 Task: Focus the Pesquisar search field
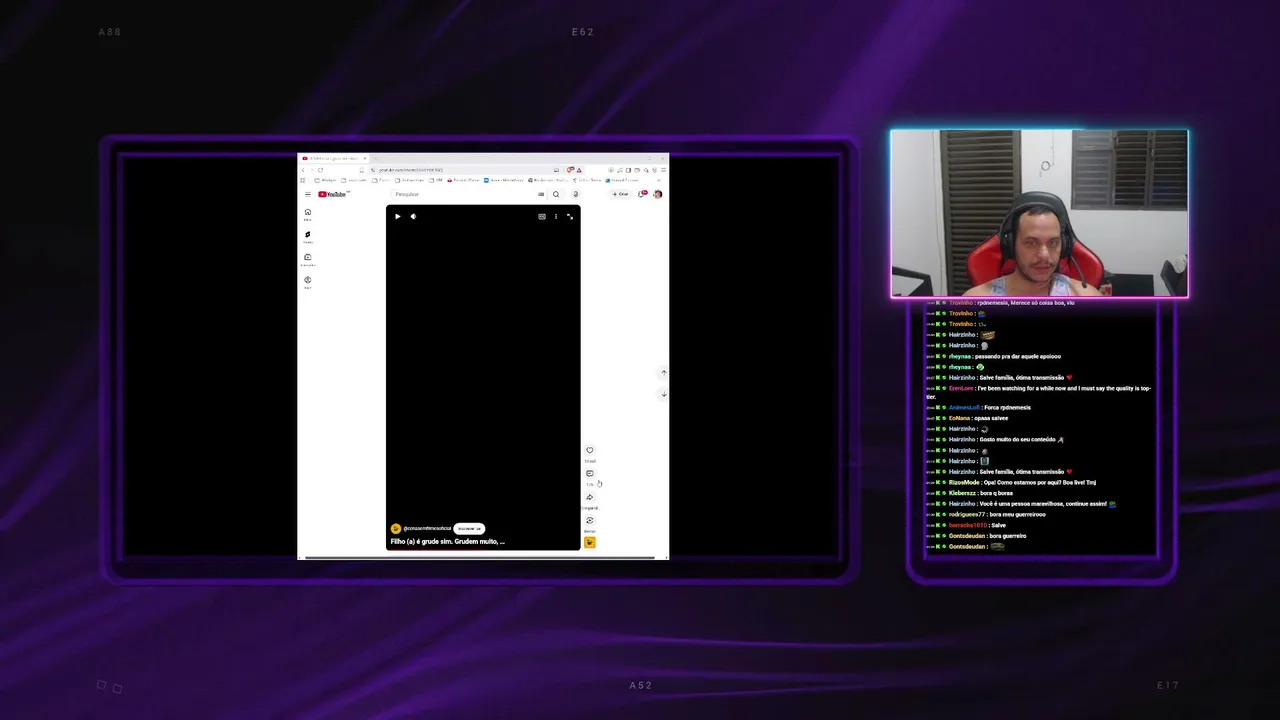(x=465, y=194)
